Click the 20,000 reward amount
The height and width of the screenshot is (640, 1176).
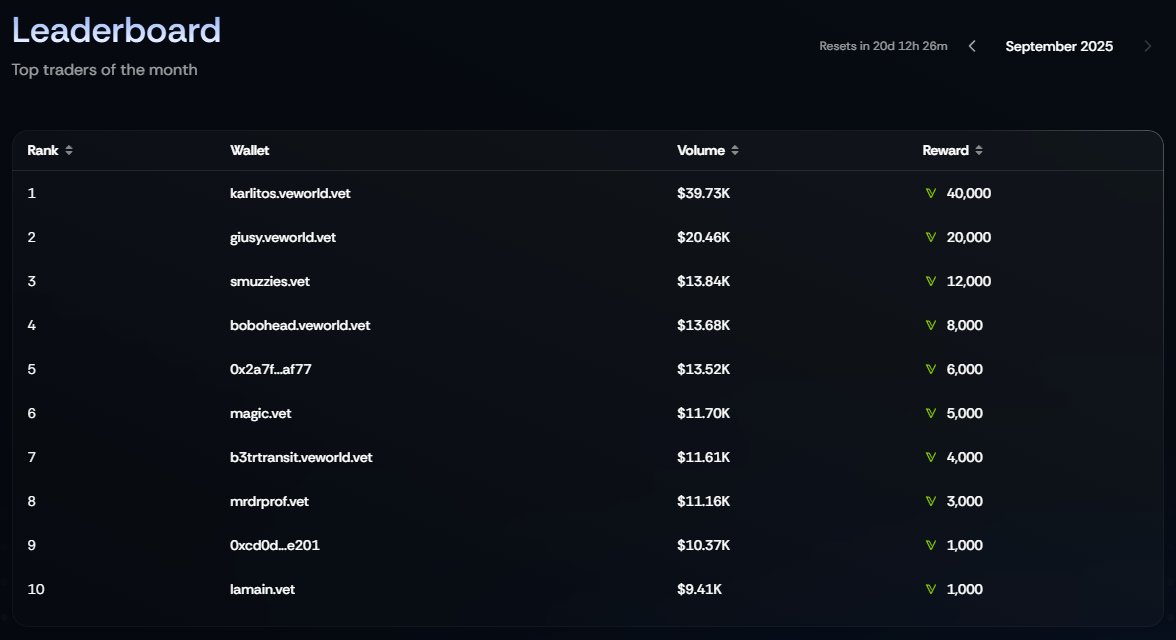tap(968, 237)
